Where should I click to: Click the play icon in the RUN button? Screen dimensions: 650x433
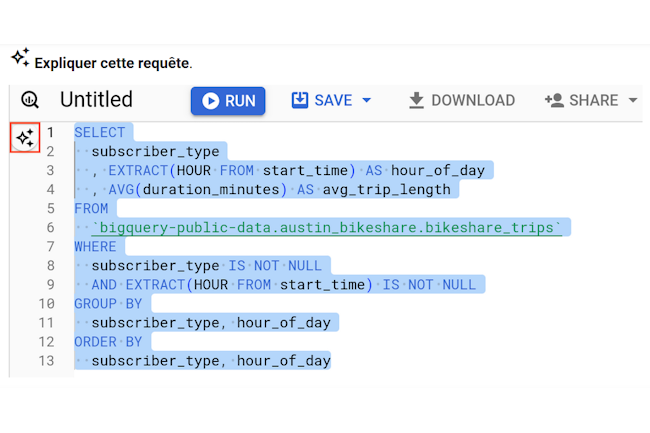[211, 101]
